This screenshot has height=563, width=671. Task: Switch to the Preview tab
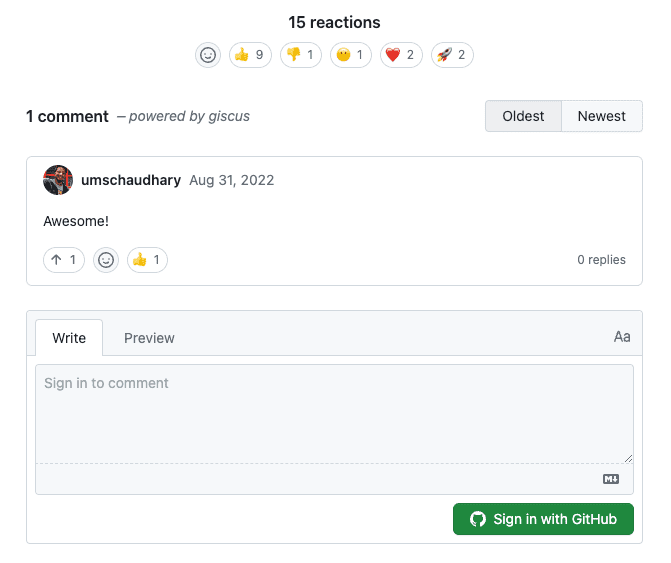click(x=149, y=338)
